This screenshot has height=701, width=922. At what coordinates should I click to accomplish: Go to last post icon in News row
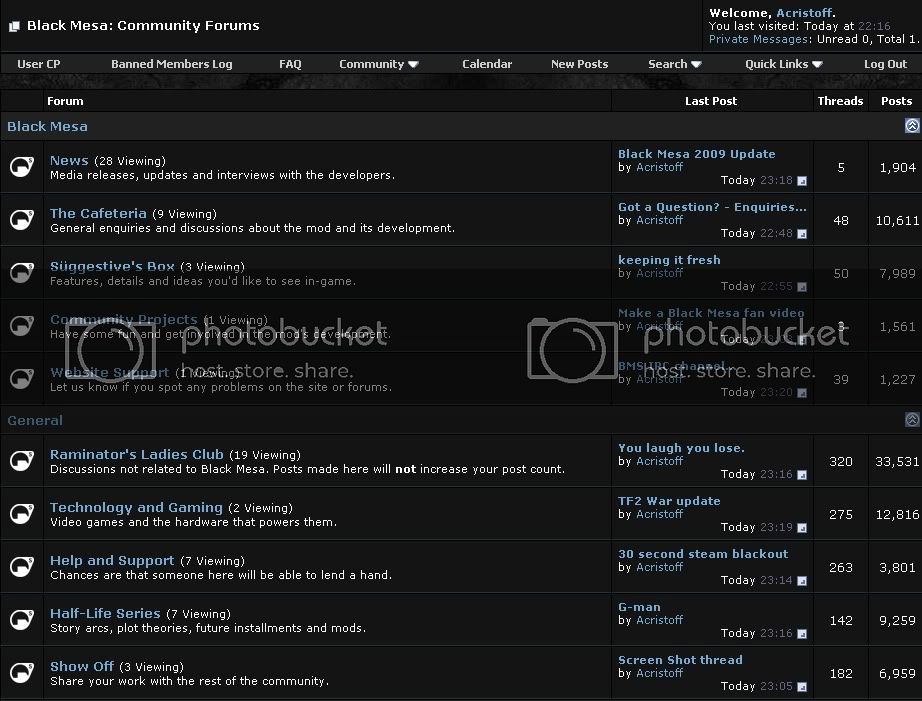tap(802, 181)
